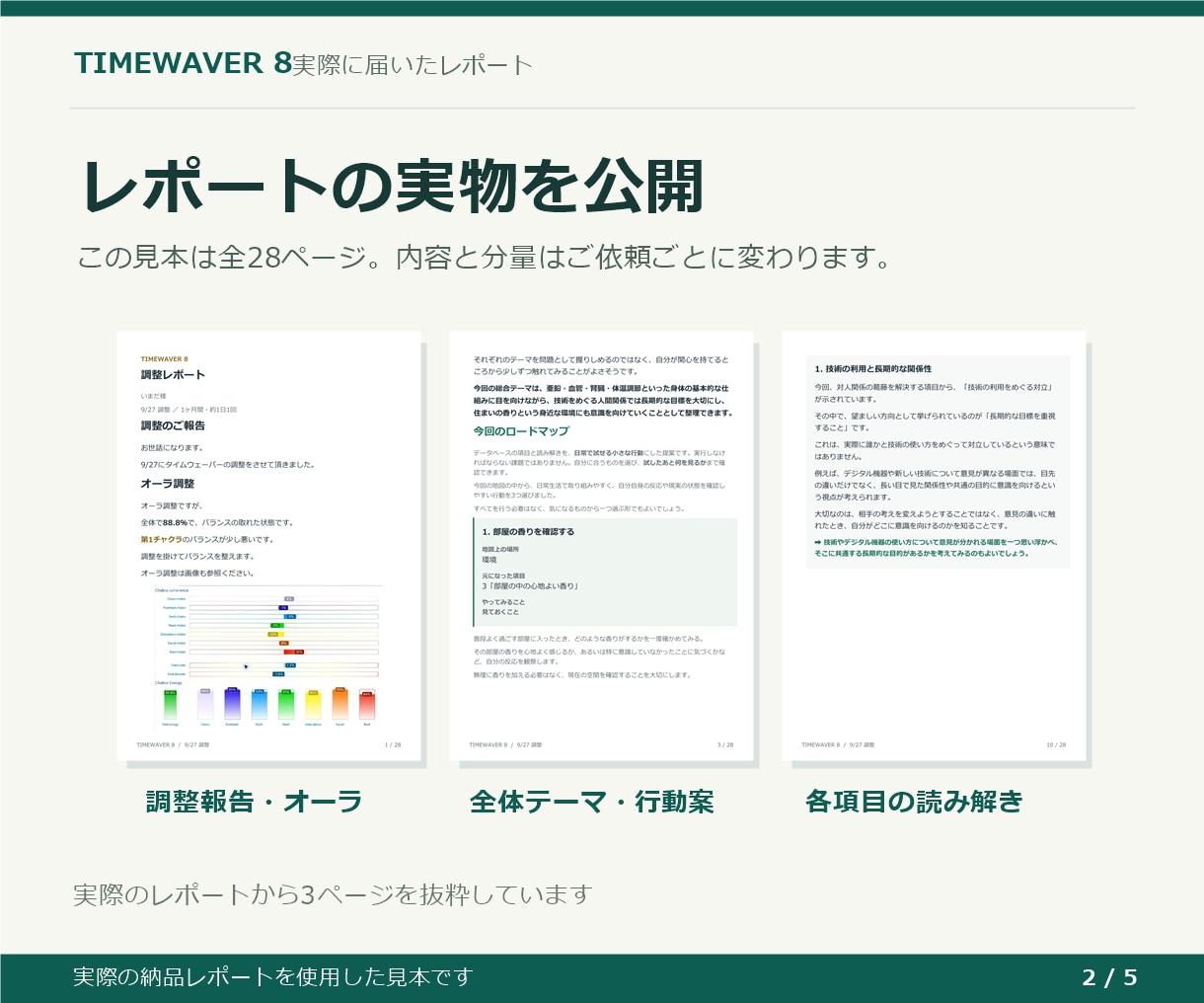Click the オーラ調整 heading in first page

pos(168,484)
